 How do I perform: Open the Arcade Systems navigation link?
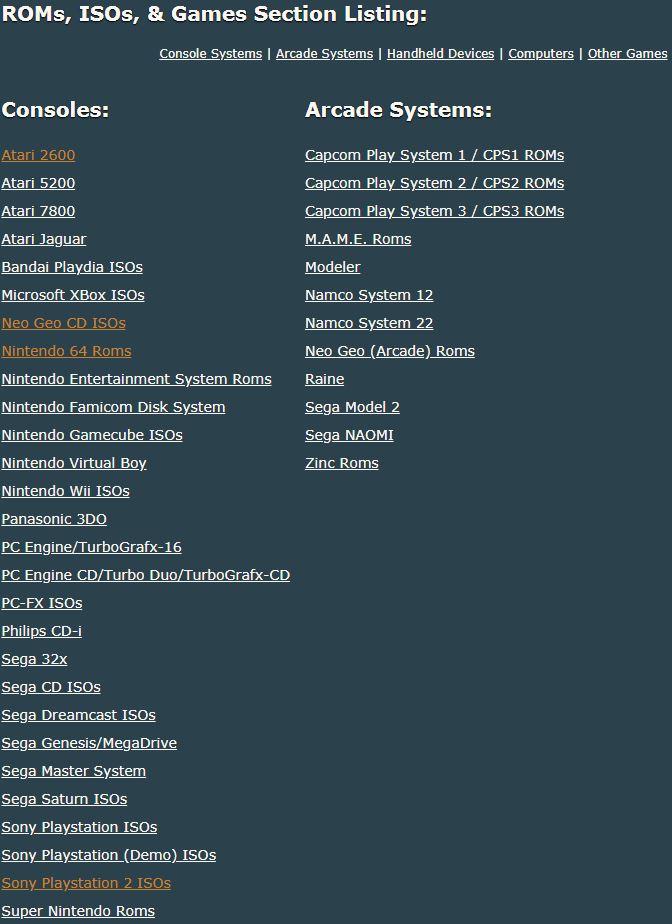coord(324,54)
